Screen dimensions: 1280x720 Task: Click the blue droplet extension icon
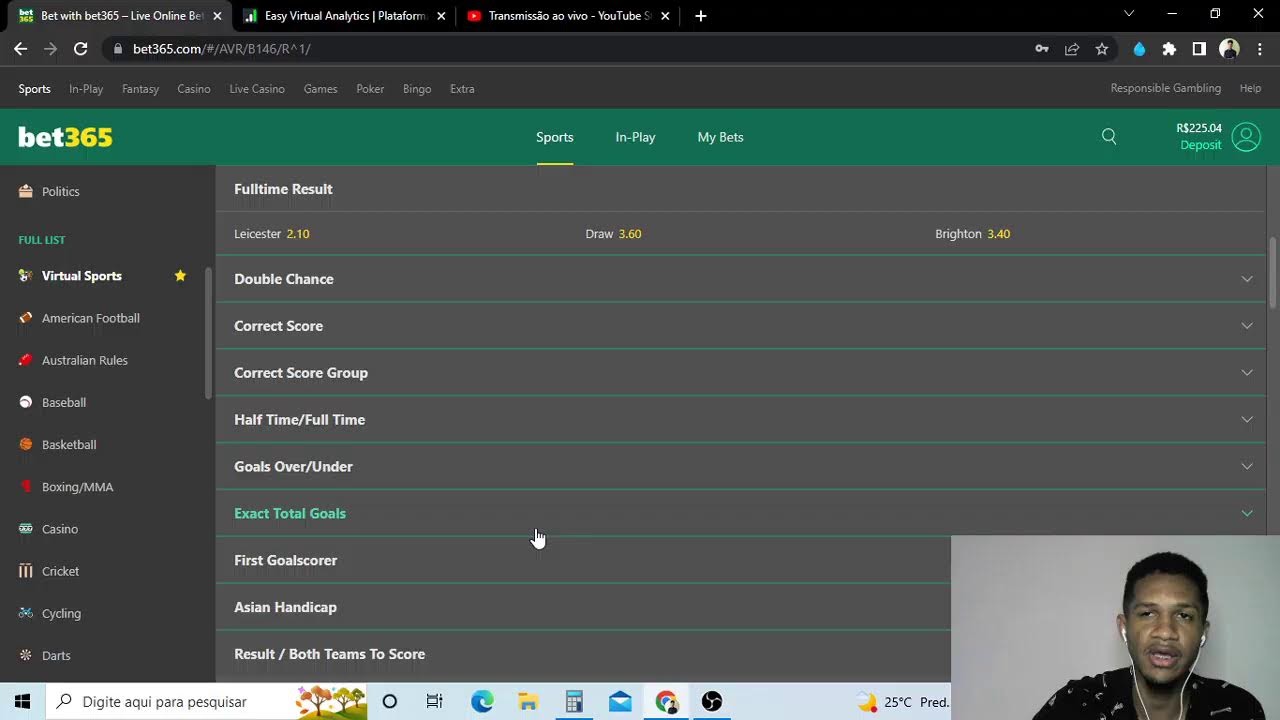(x=1139, y=48)
